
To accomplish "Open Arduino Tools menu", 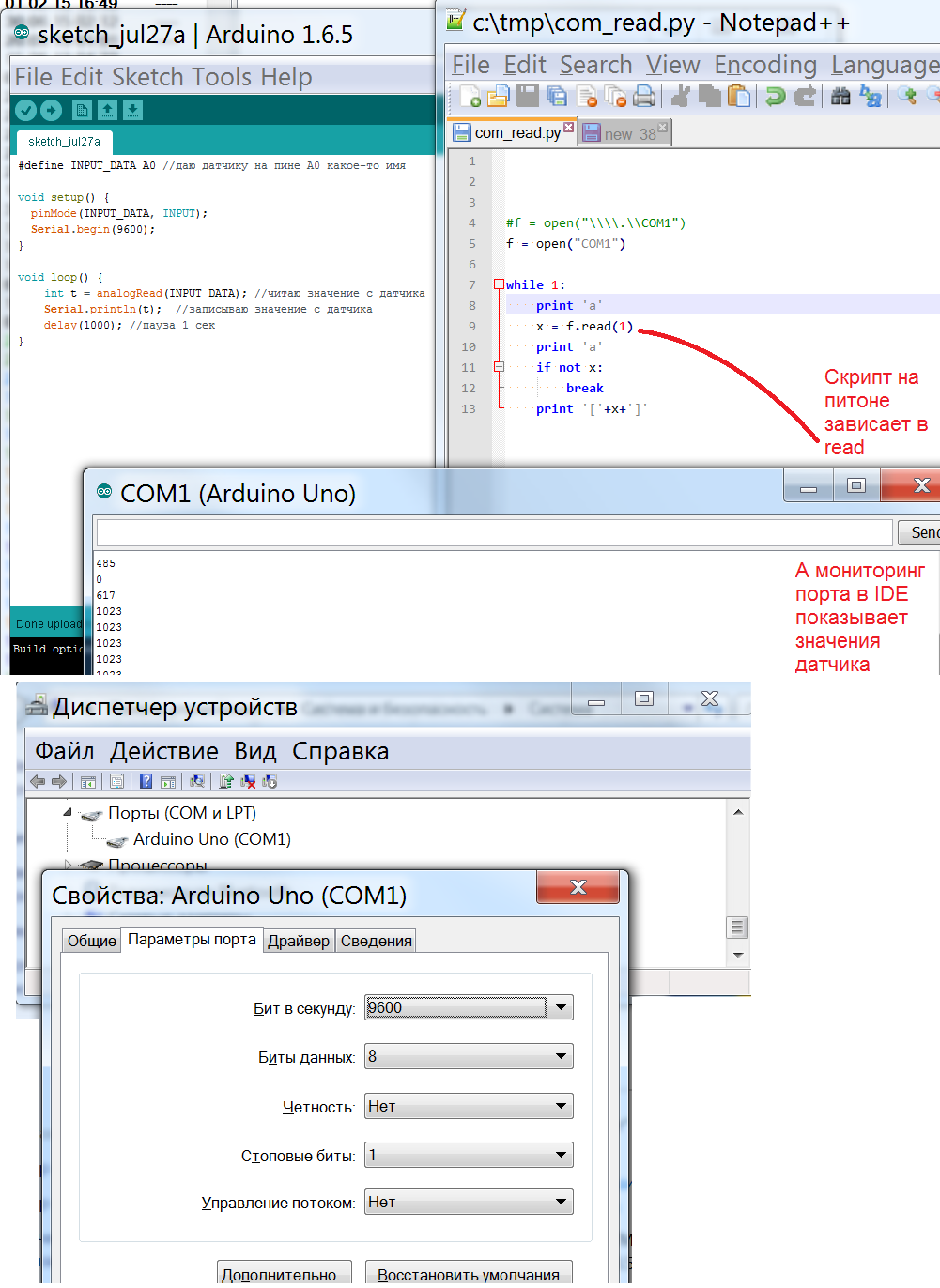I will pos(222,77).
